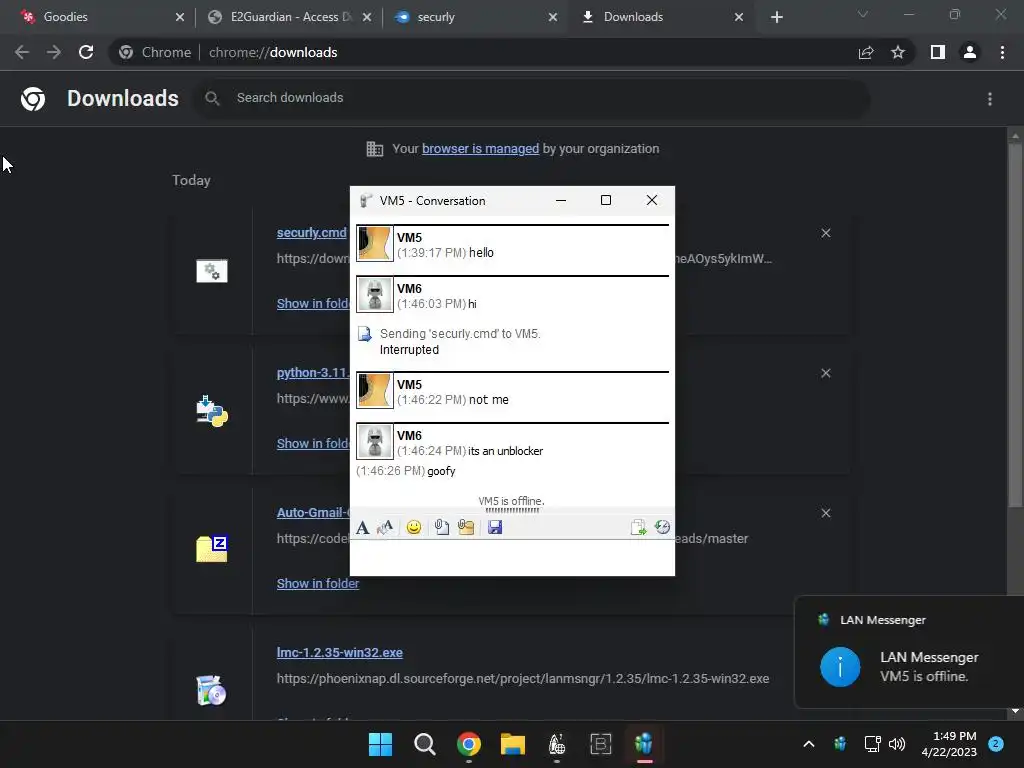This screenshot has width=1024, height=768.
Task: Show Auto-Gmail download in folder
Action: click(317, 584)
